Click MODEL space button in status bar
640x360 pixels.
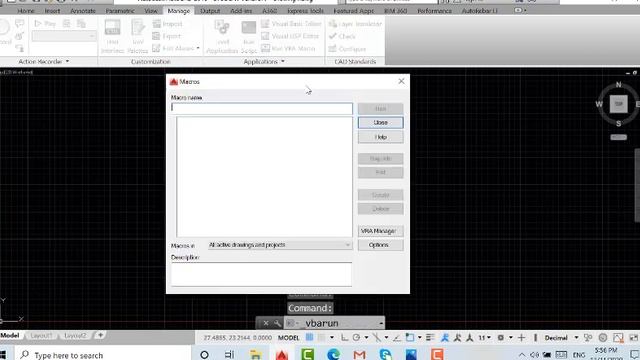289,338
